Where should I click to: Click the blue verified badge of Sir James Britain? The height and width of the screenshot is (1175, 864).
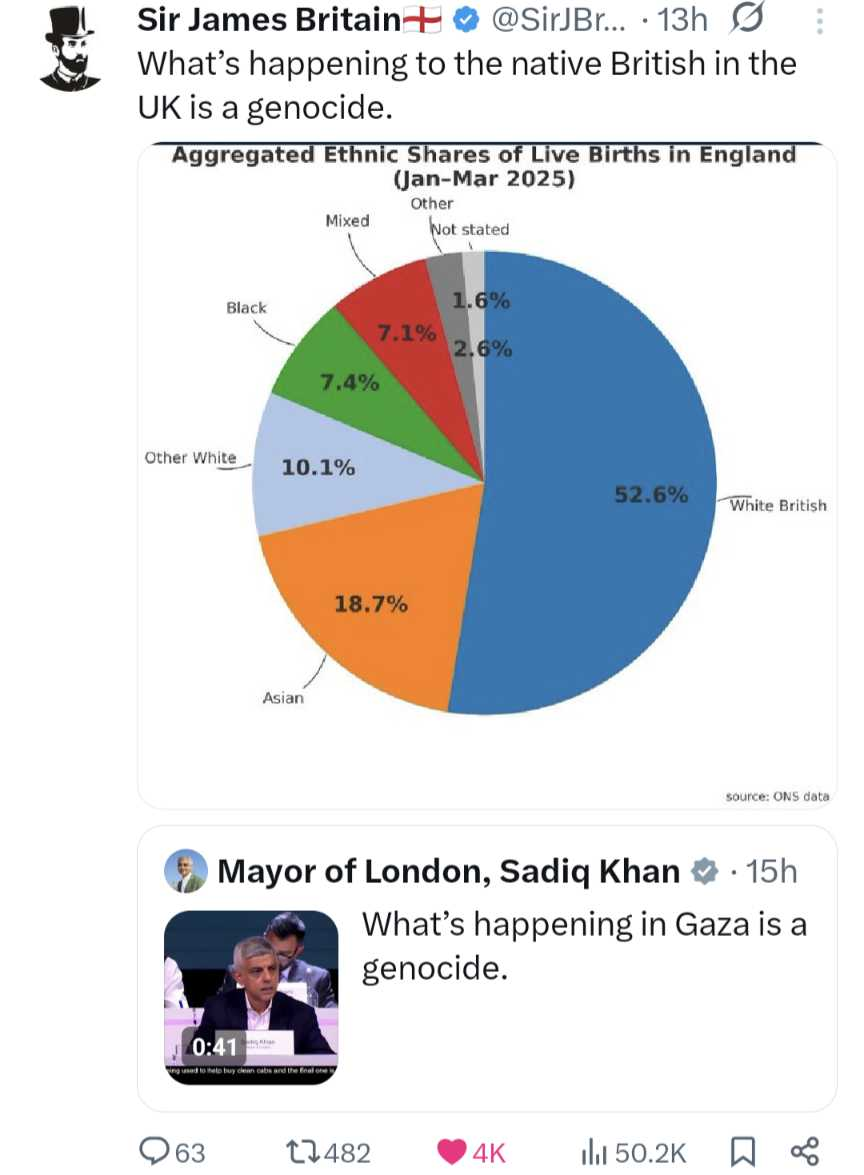[x=466, y=21]
